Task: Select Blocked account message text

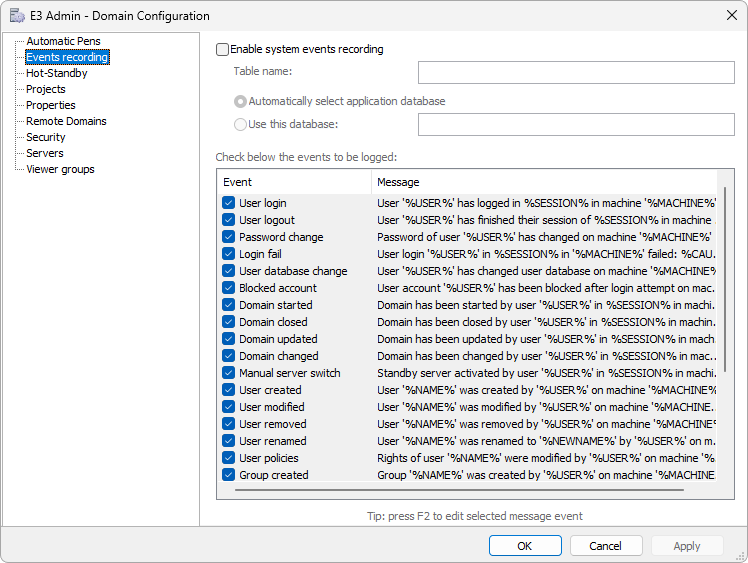Action: [546, 288]
